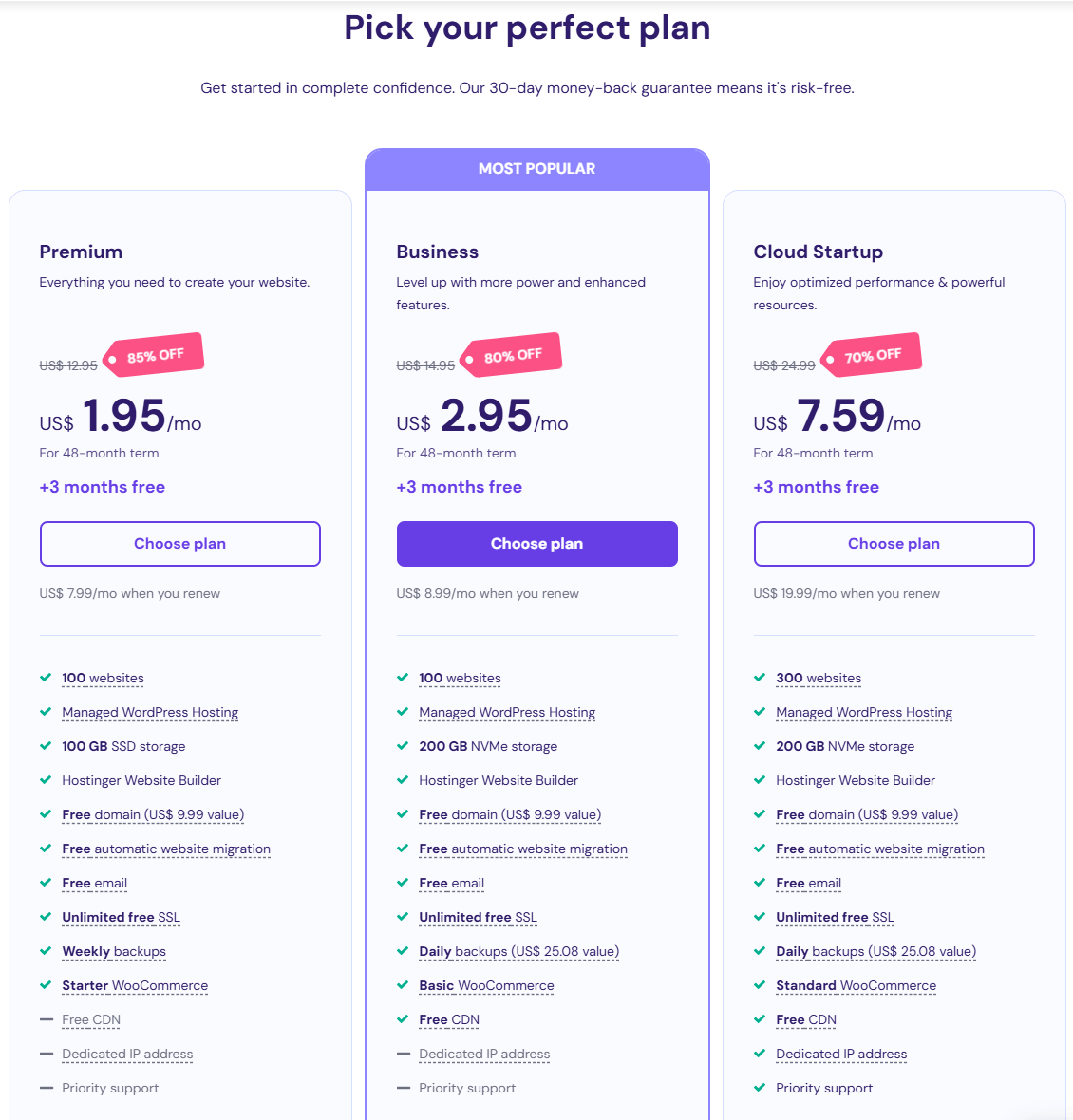This screenshot has width=1073, height=1120.
Task: Click Unlimited free SSL under Business
Action: [478, 917]
